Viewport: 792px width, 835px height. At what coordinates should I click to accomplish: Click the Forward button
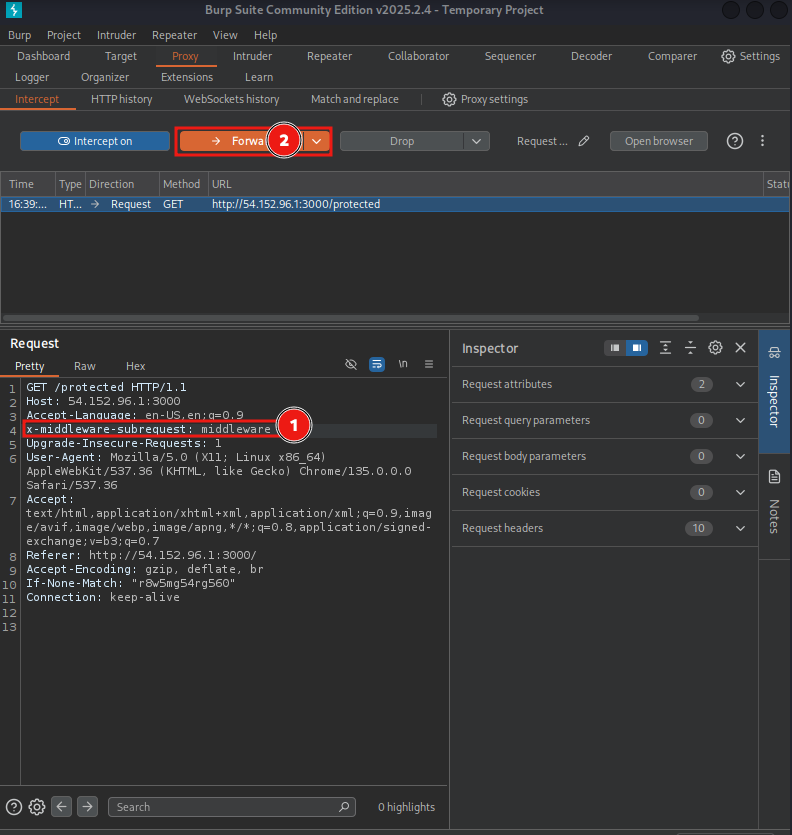coord(241,141)
